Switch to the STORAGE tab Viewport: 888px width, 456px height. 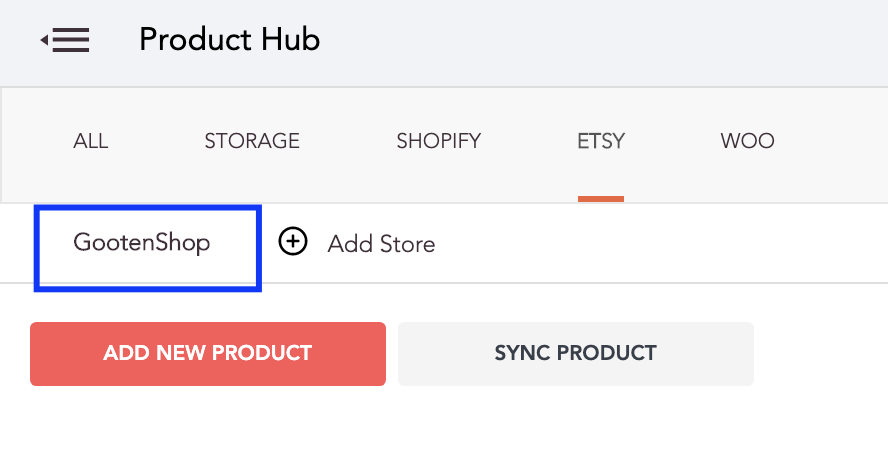pyautogui.click(x=252, y=141)
